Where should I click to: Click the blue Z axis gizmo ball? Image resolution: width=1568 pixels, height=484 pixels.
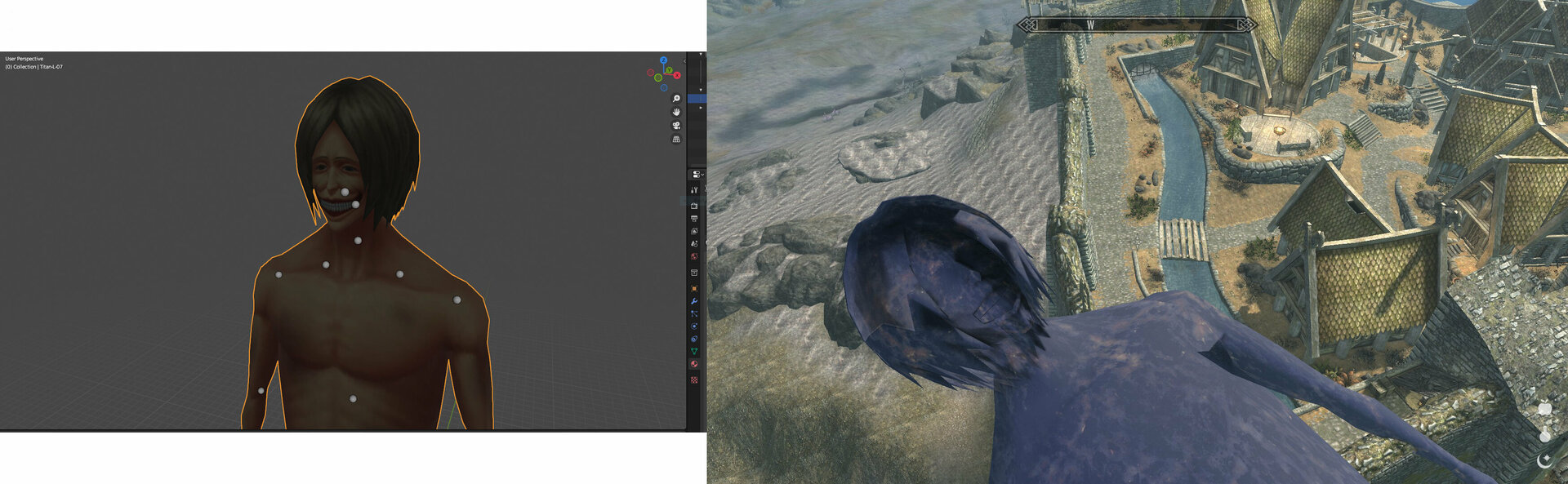click(663, 60)
